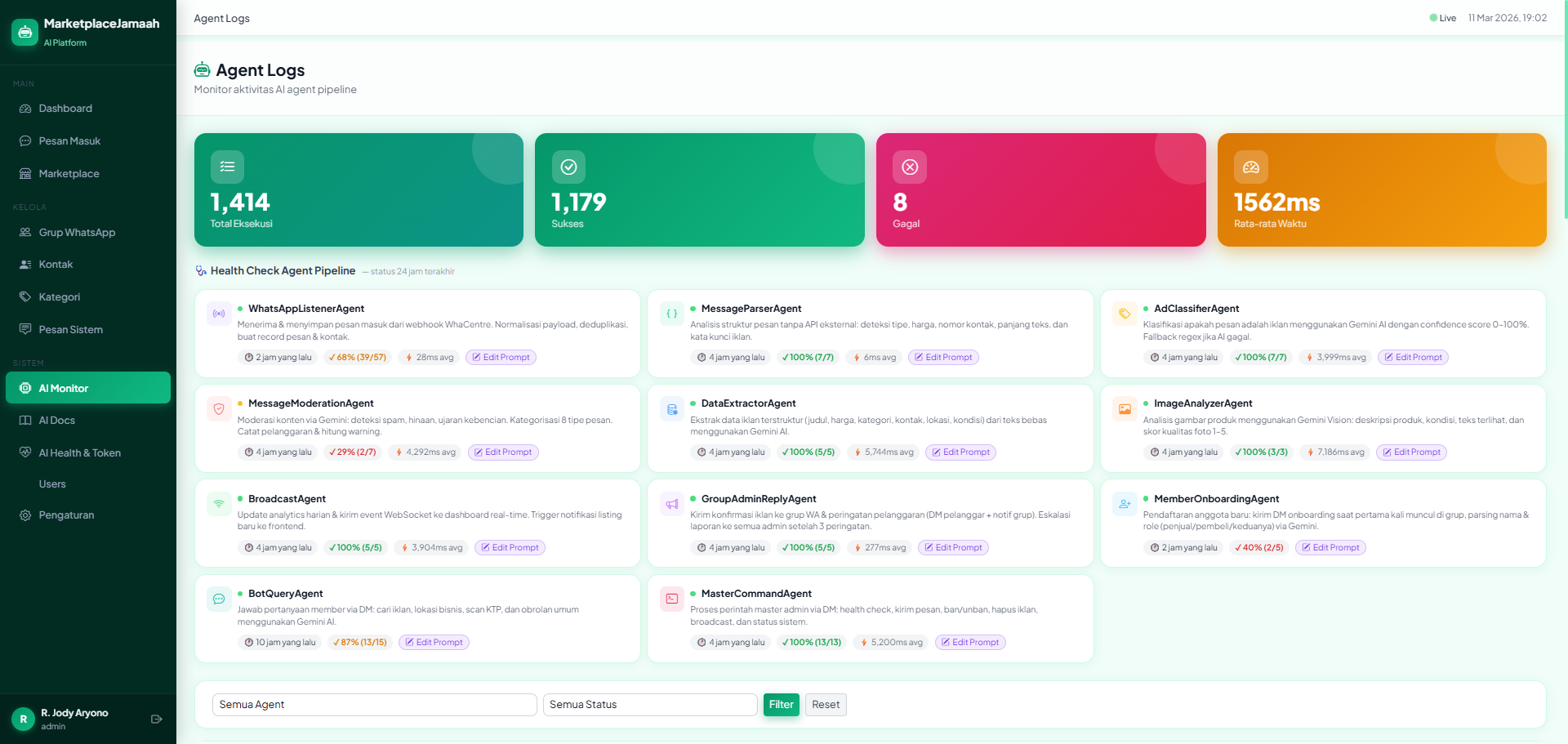The height and width of the screenshot is (744, 1568).
Task: Open AI Health & Token page
Action: pyautogui.click(x=79, y=453)
